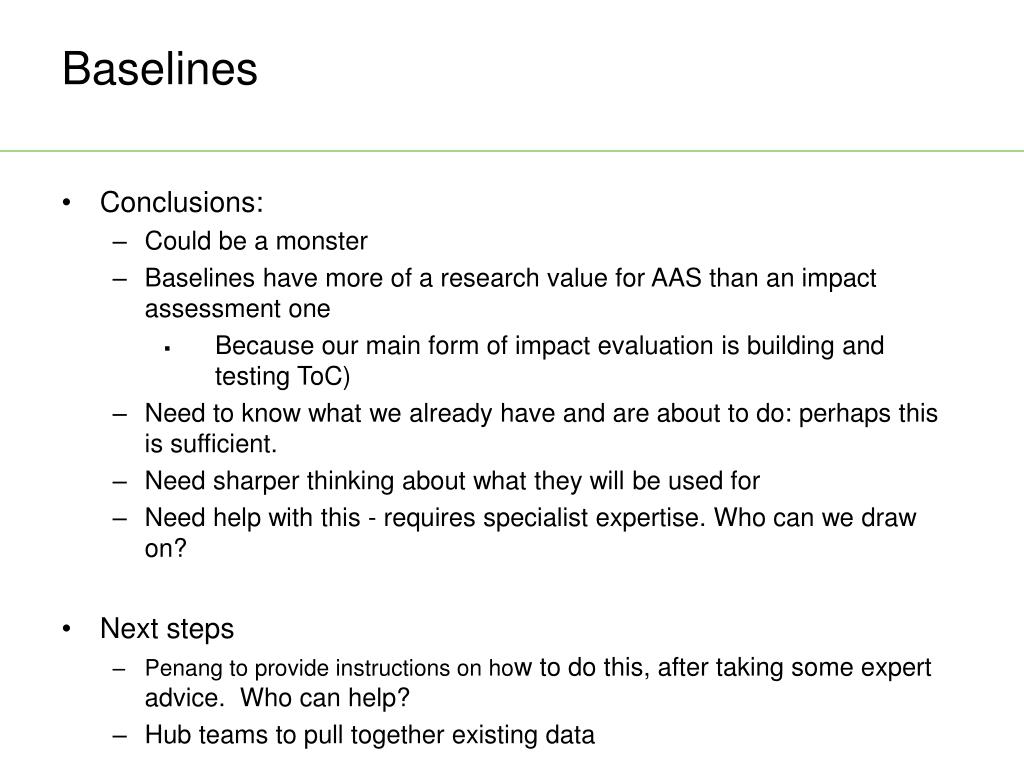Click the line 'Need to know what we already have'
1024x768 pixels.
tap(541, 413)
